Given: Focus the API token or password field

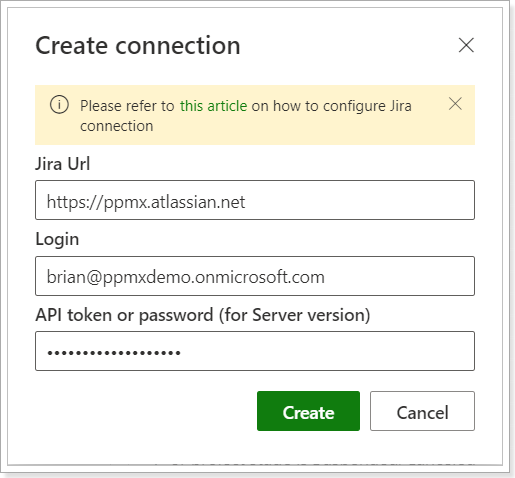Looking at the screenshot, I should (255, 351).
